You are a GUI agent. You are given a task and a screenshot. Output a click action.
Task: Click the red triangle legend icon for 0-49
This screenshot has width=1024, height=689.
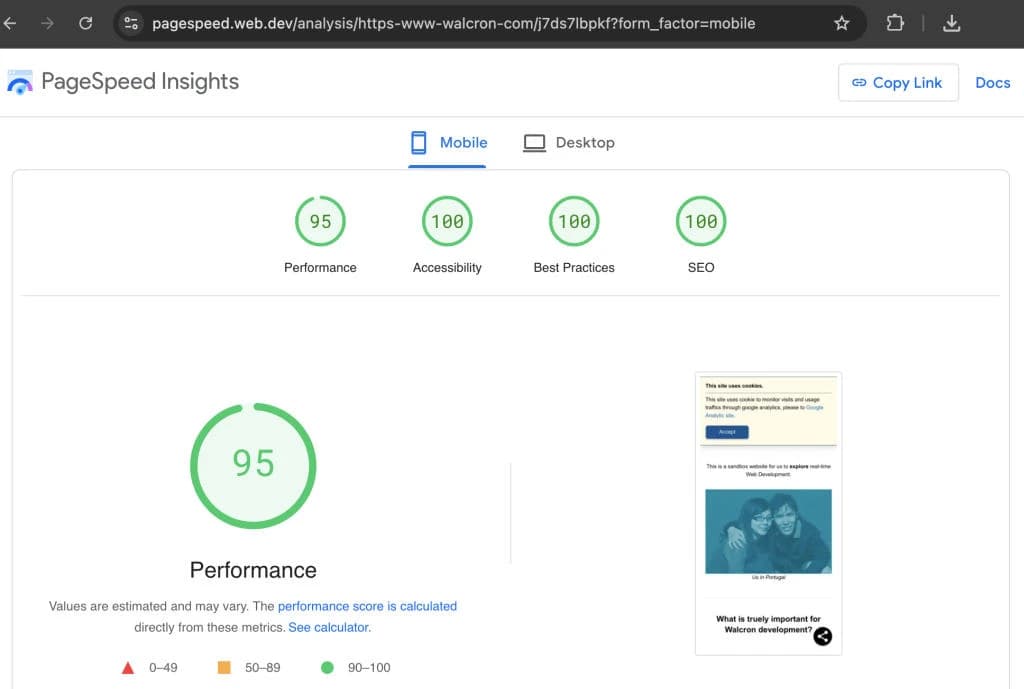129,667
